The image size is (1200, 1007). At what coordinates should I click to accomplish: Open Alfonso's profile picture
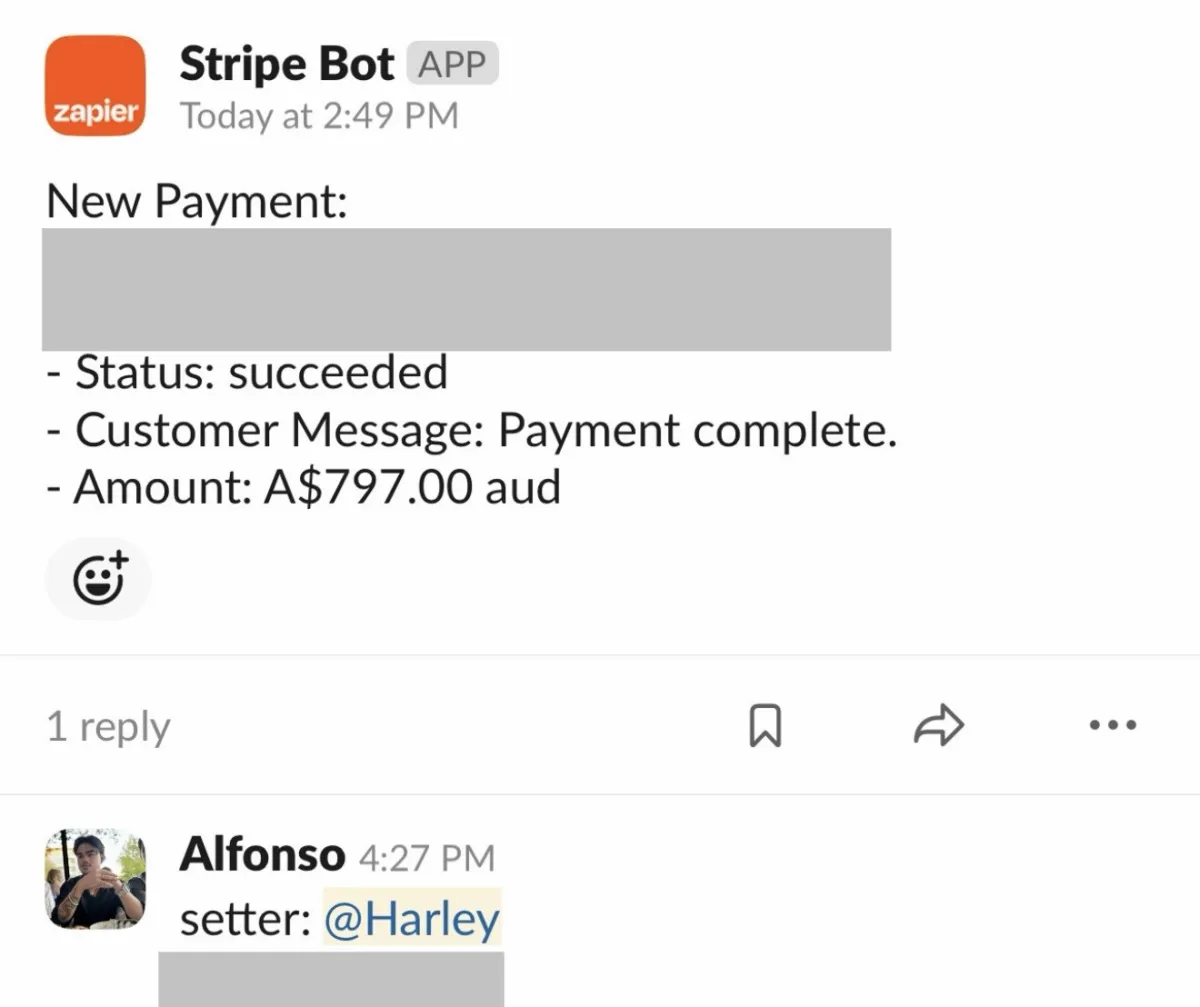96,878
